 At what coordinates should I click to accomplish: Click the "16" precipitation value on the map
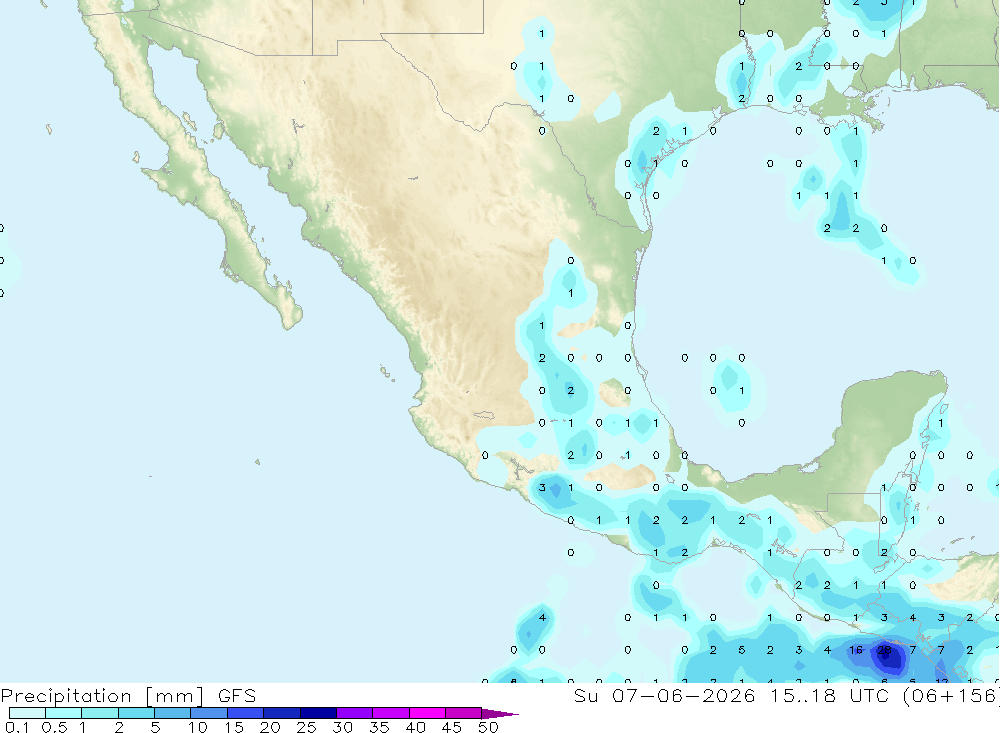tap(856, 650)
